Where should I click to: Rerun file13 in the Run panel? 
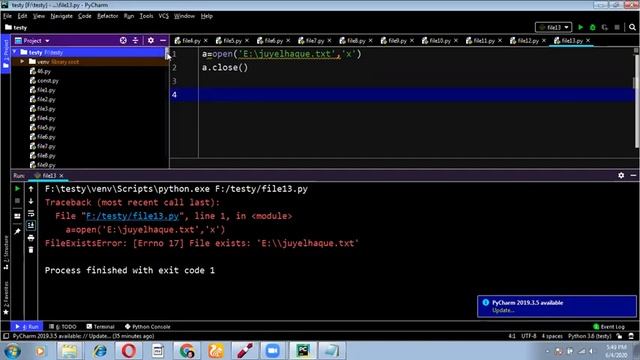coord(17,189)
